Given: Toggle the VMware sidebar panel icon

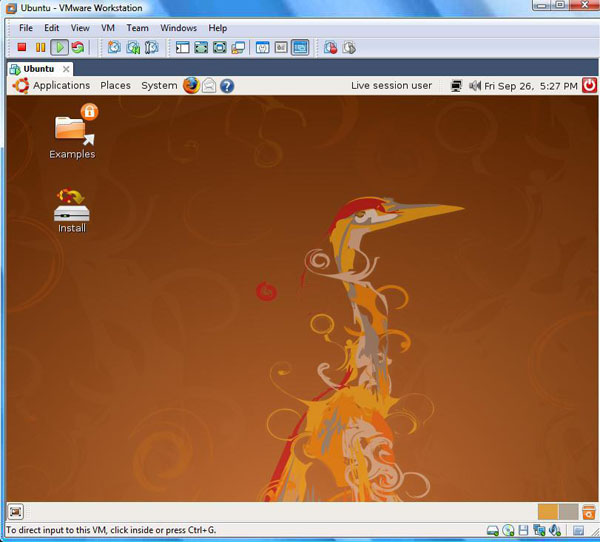Looking at the screenshot, I should tap(183, 47).
